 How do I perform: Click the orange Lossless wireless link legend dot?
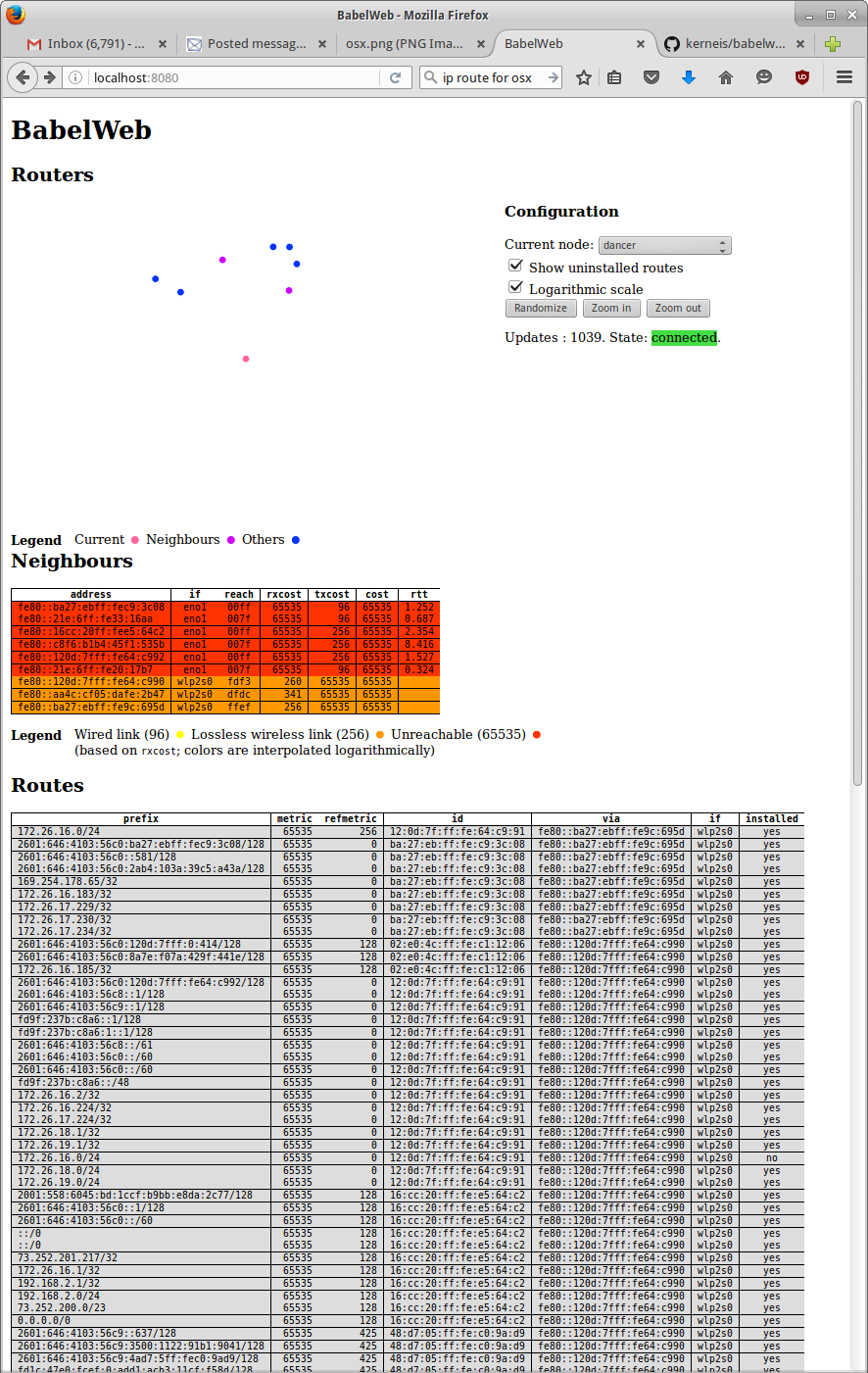point(380,735)
